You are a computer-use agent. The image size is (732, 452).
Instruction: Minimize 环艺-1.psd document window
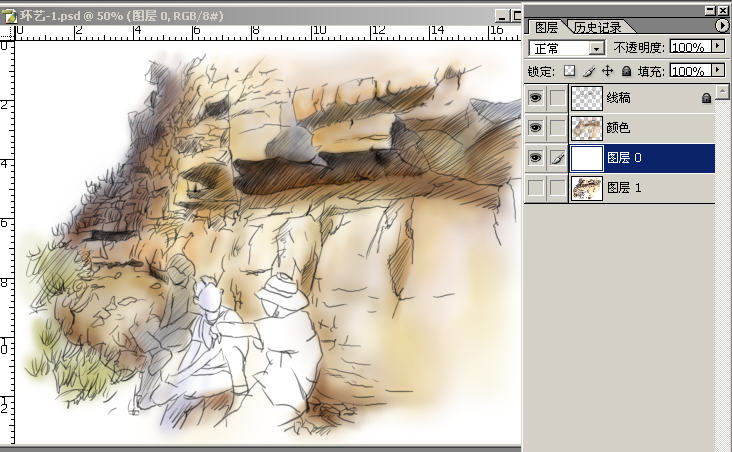pyautogui.click(x=501, y=16)
